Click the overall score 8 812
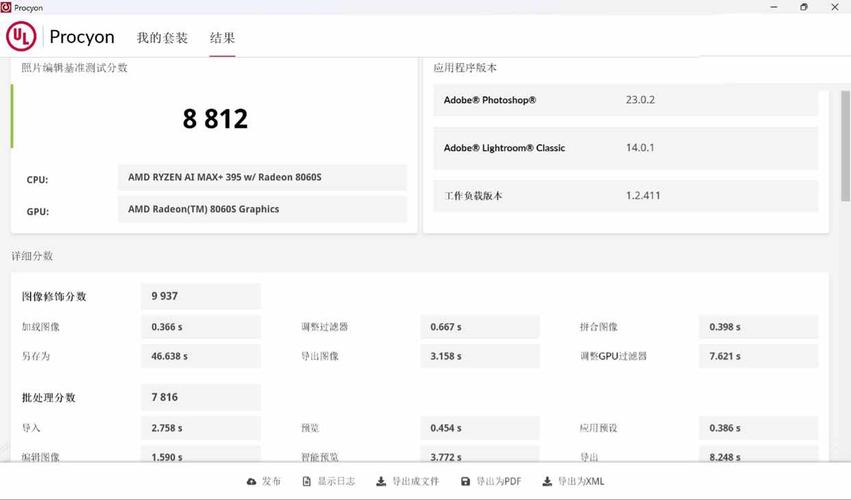 click(215, 118)
